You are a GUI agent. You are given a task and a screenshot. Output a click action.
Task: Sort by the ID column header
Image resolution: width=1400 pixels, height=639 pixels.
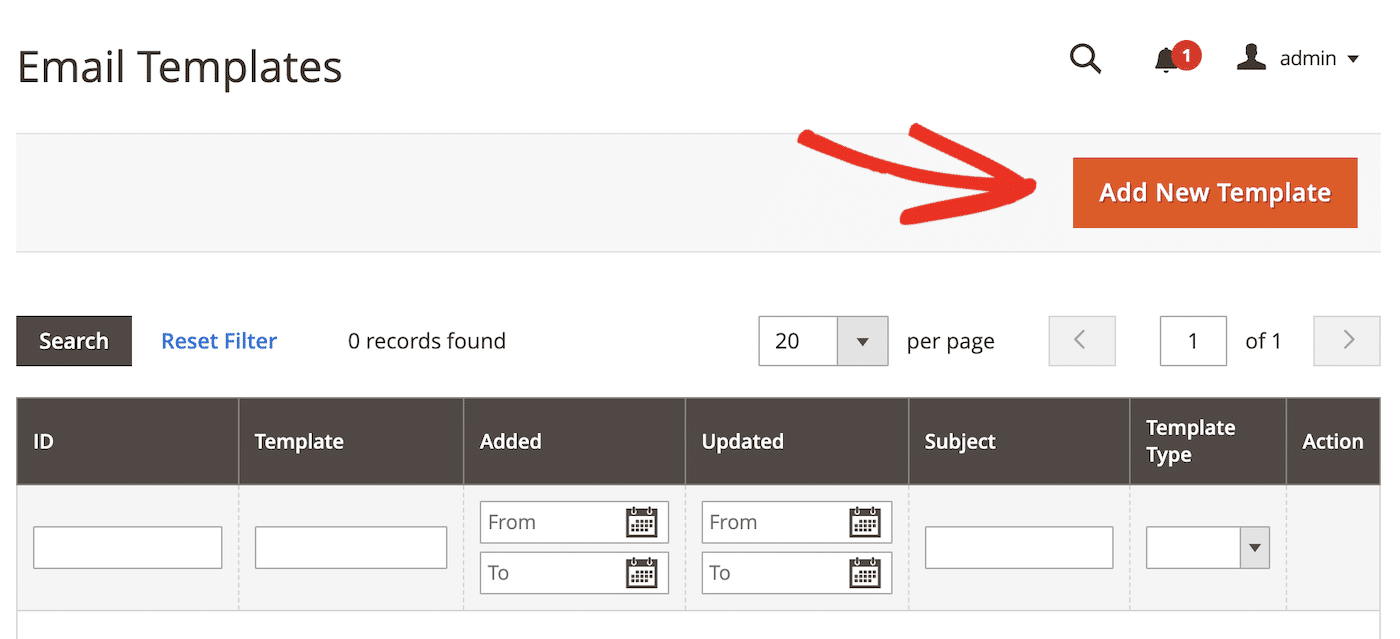(44, 442)
